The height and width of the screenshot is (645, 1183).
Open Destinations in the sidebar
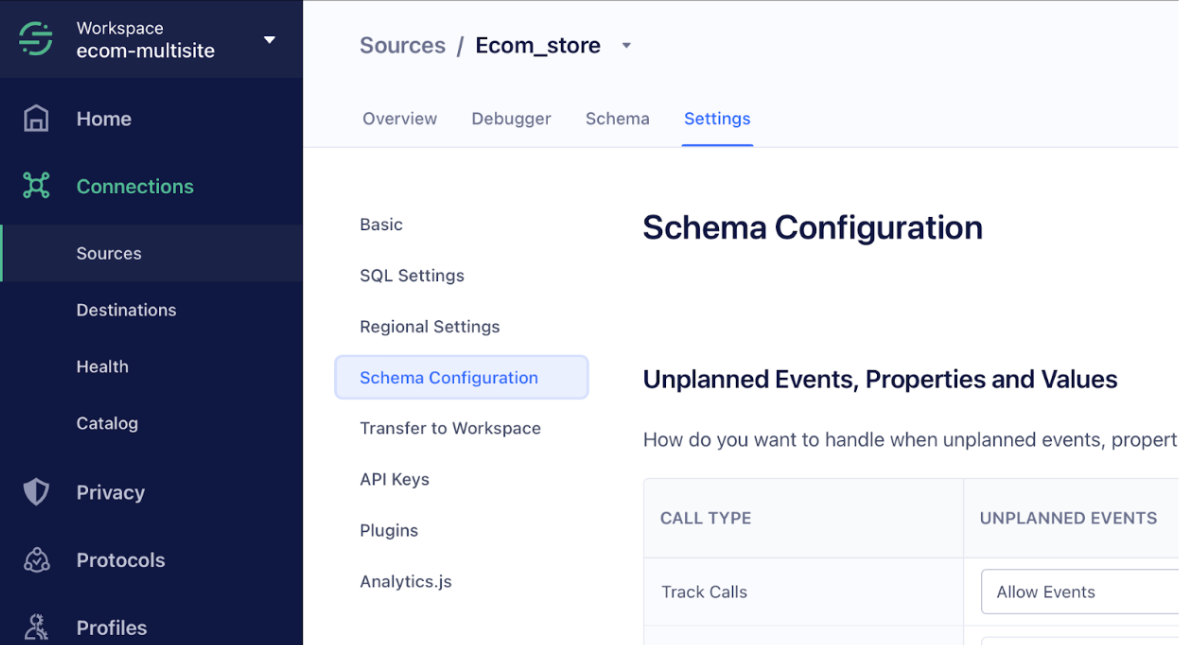coord(126,310)
